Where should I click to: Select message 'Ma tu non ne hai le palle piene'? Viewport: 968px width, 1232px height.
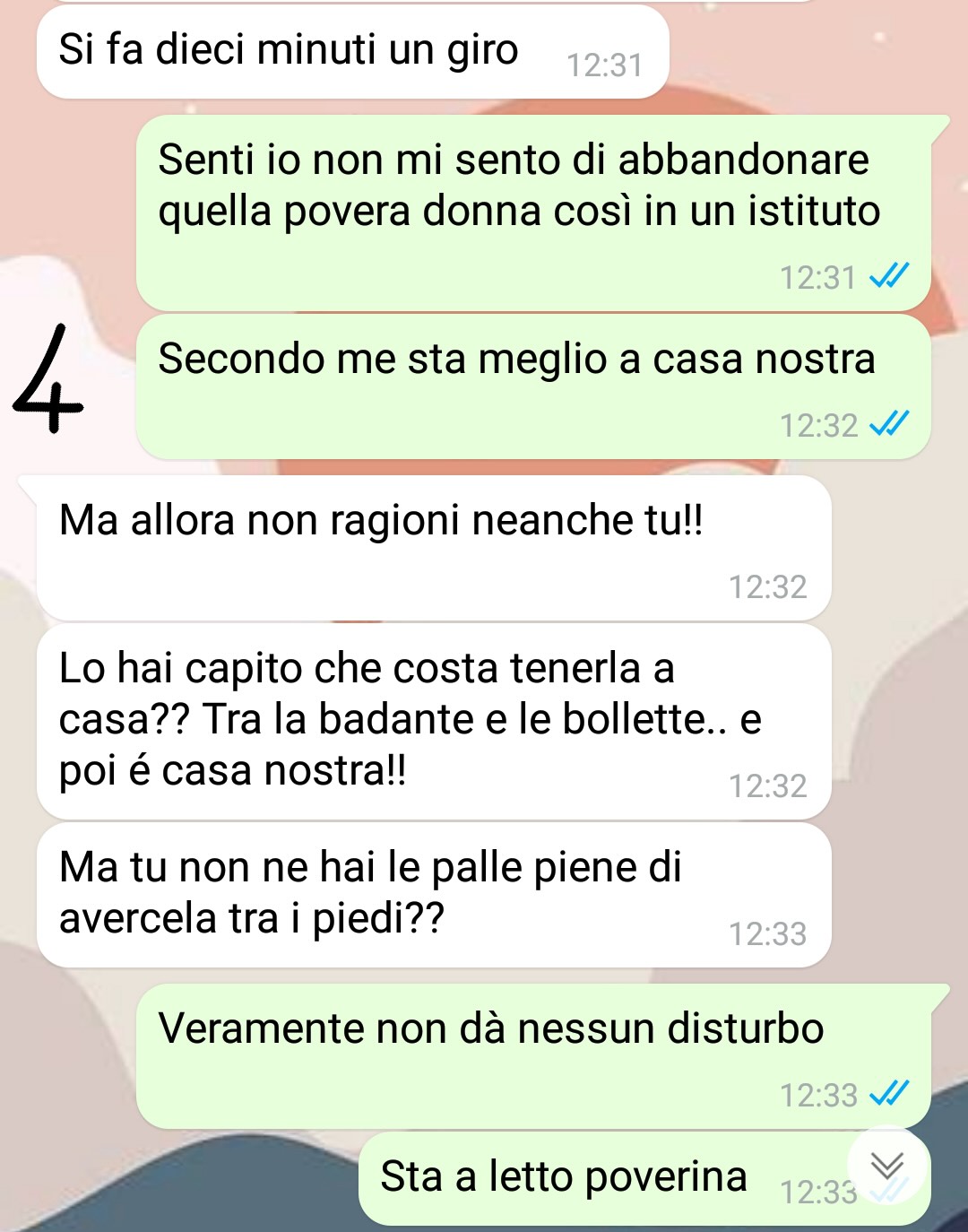tap(434, 895)
